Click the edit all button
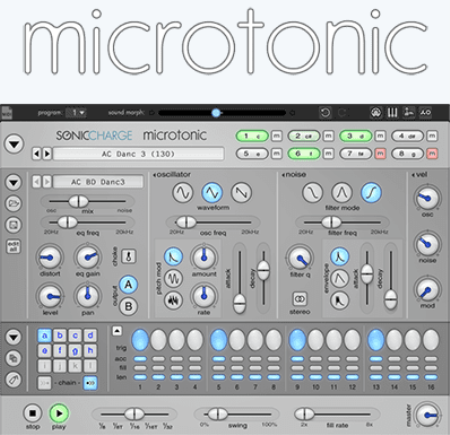The image size is (450, 435). (x=13, y=246)
